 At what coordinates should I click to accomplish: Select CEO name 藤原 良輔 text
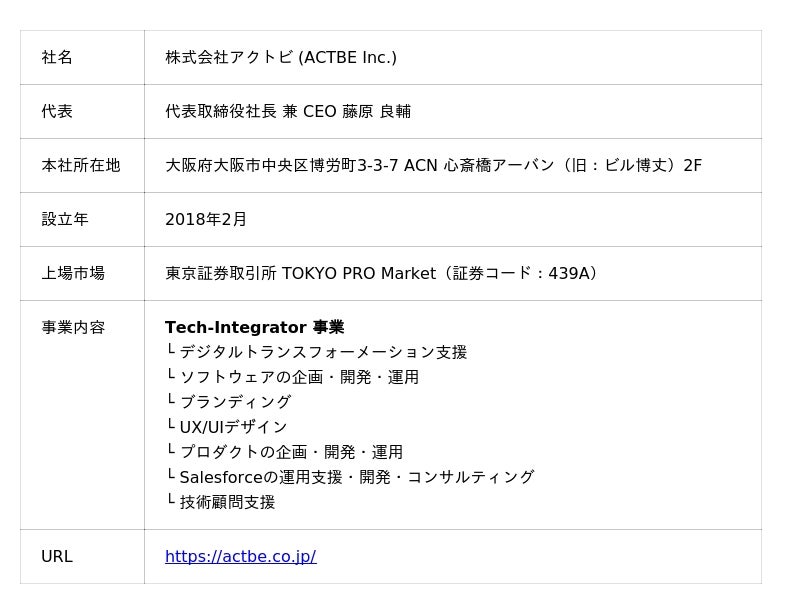[x=376, y=111]
